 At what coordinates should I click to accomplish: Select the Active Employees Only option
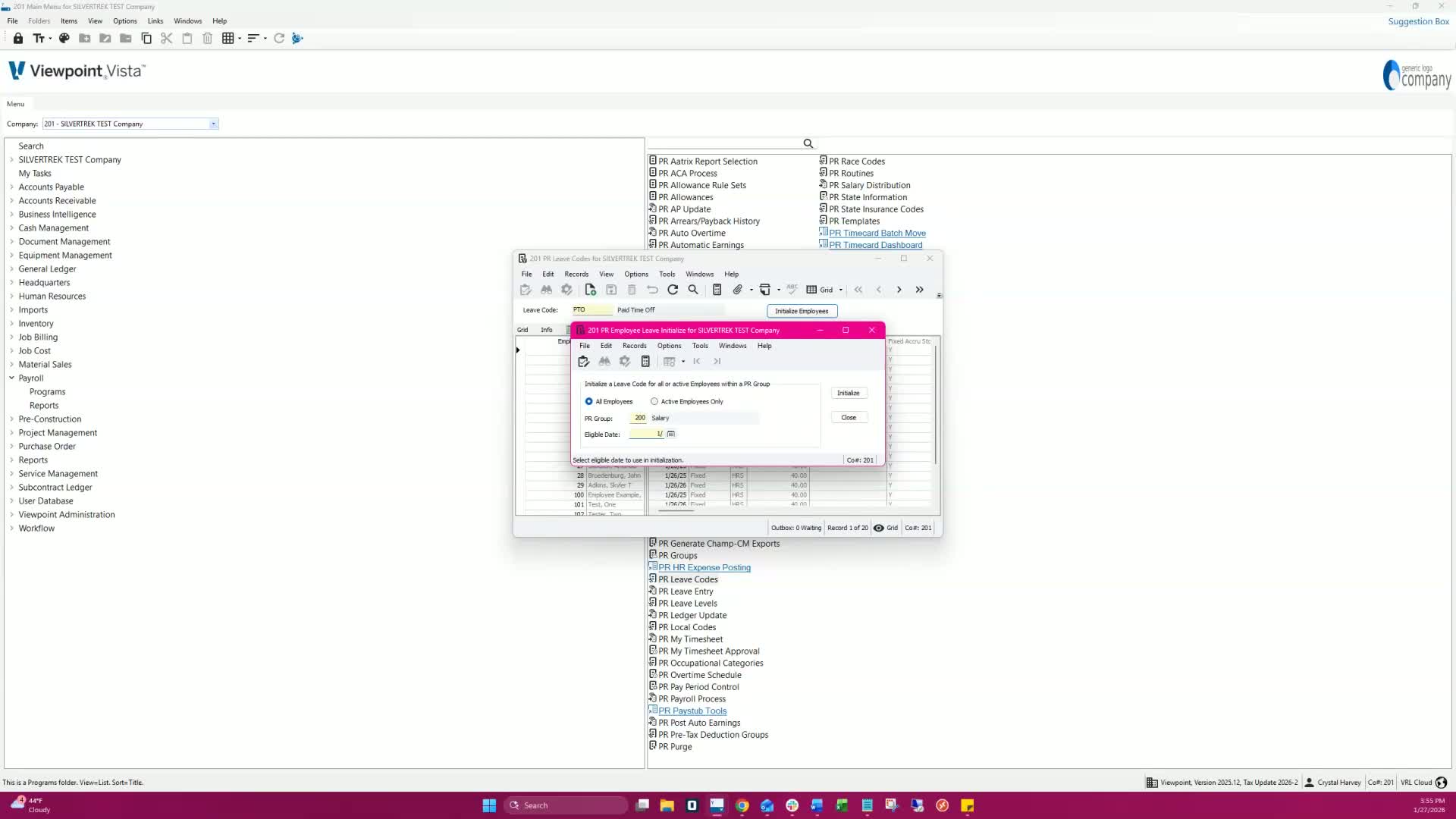(x=654, y=402)
